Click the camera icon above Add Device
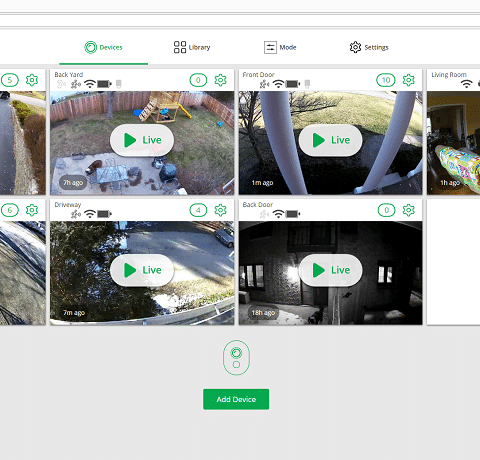Viewport: 480px width, 460px height. tap(236, 358)
